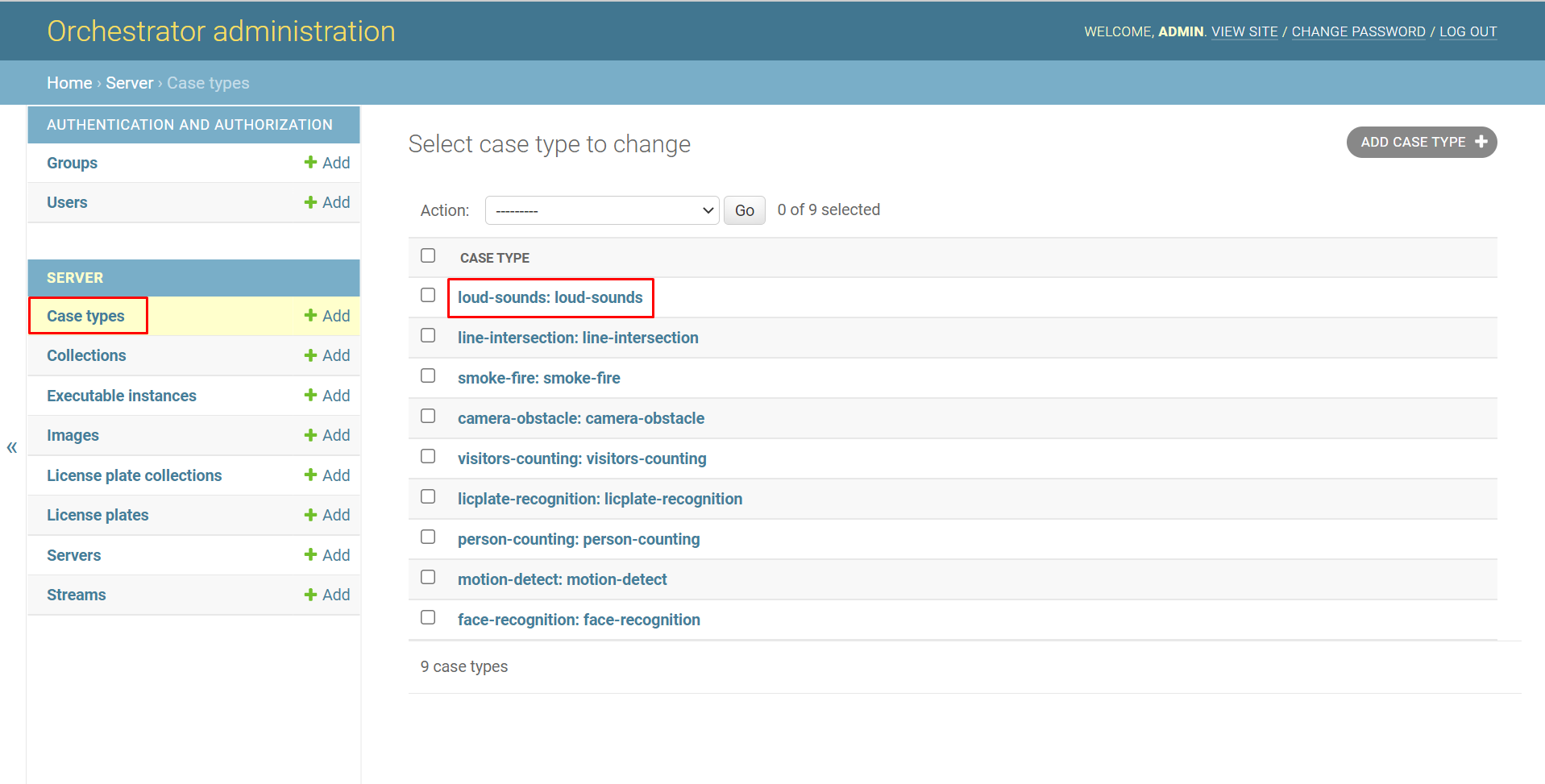Click the plus Add icon next to Servers
This screenshot has width=1545, height=784.
pyautogui.click(x=310, y=555)
